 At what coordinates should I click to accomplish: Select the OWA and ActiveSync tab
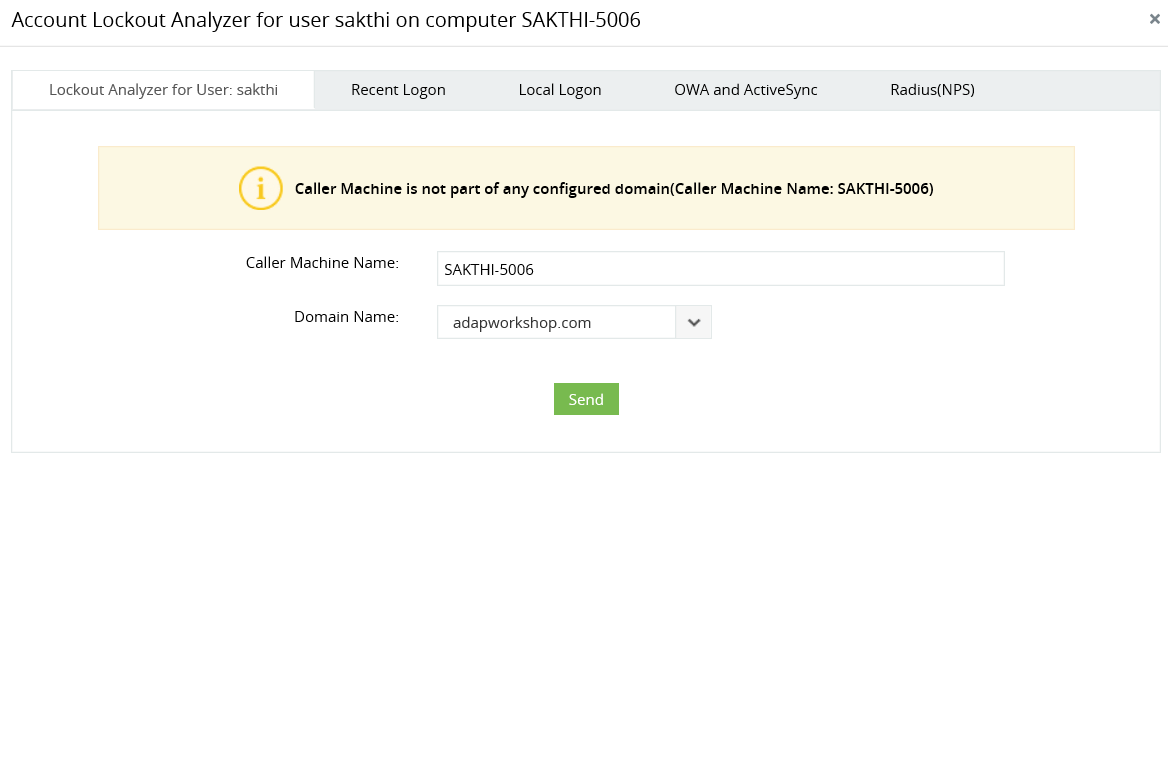pos(745,89)
